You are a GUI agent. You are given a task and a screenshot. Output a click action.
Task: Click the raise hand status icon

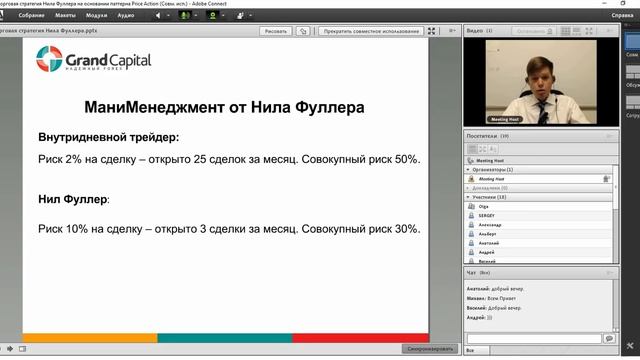tap(240, 16)
